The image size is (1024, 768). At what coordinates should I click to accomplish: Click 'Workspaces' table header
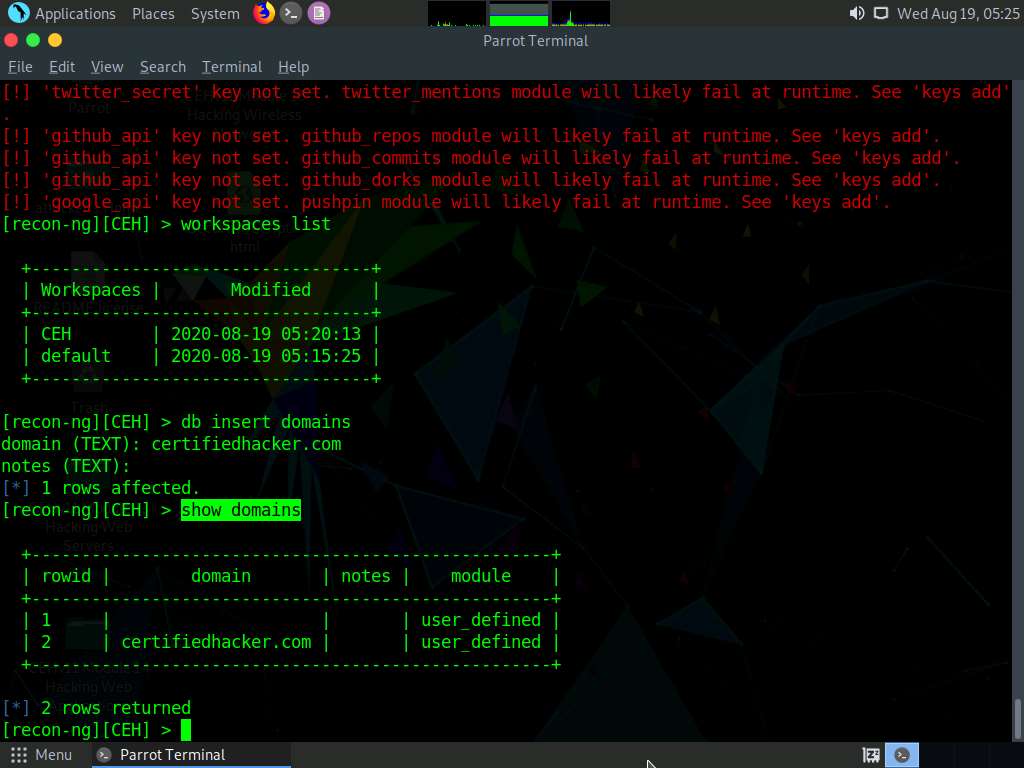pos(91,290)
